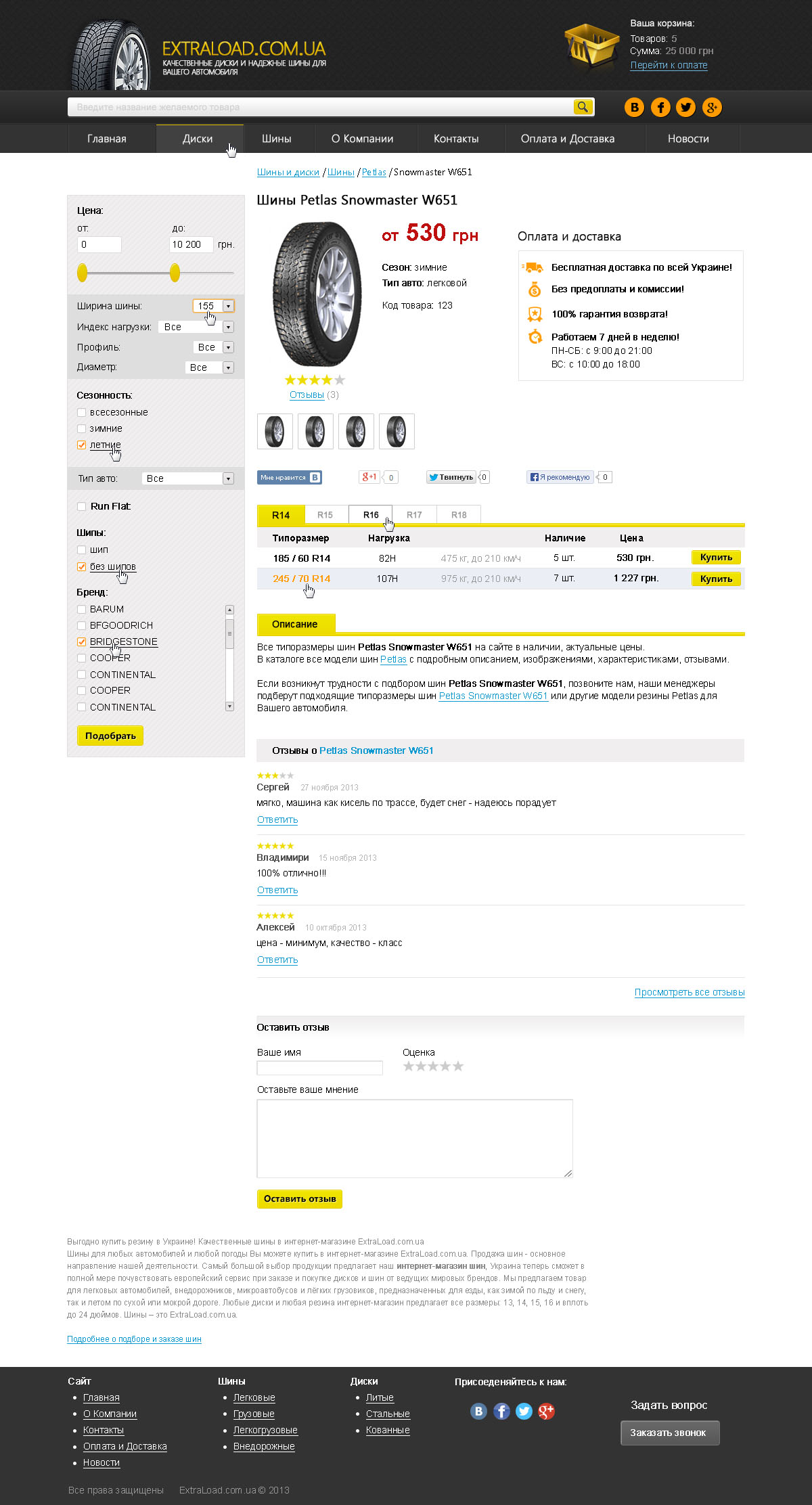Image resolution: width=812 pixels, height=1505 pixels.
Task: Click 'Купить' for 245 / 70 R14
Action: tap(716, 579)
